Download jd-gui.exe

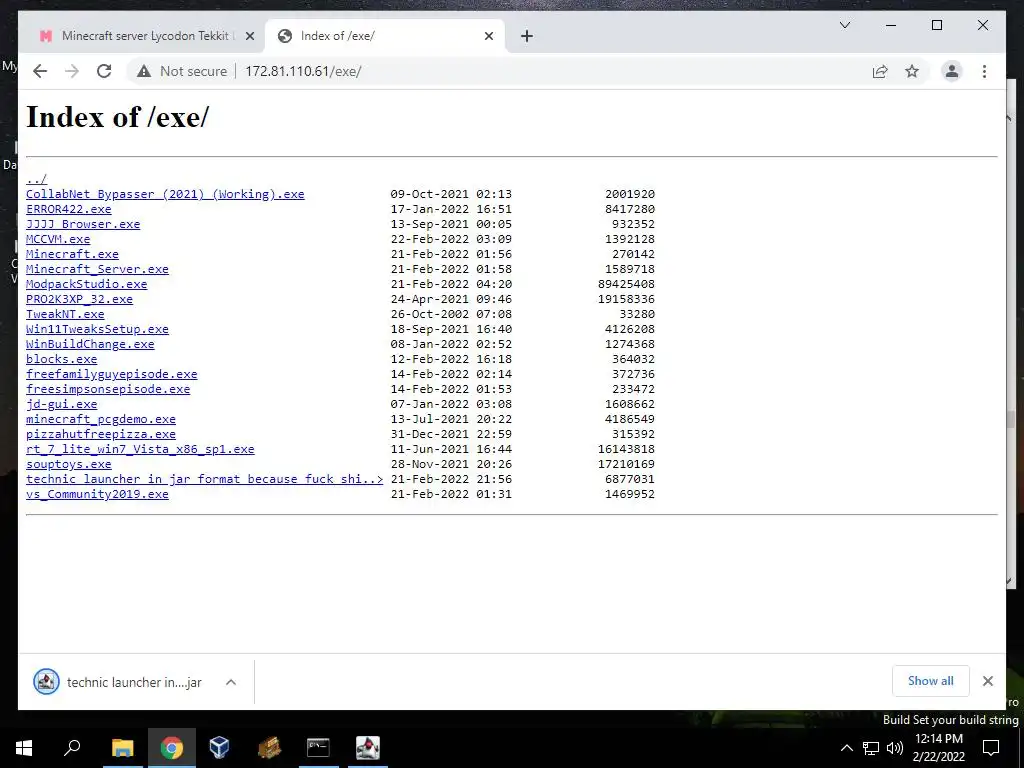pos(61,404)
